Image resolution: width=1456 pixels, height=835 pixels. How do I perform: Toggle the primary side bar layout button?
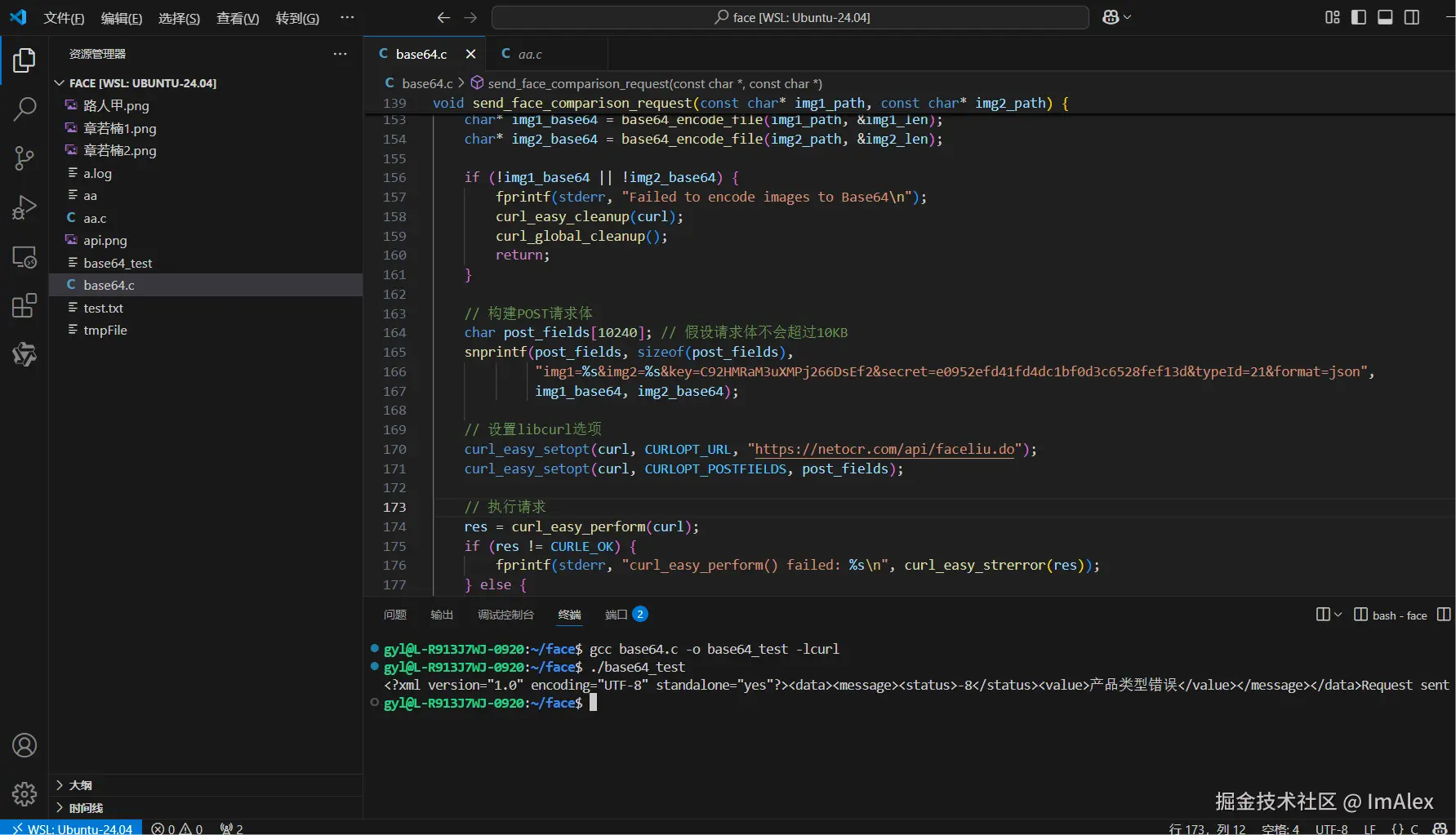(1359, 17)
